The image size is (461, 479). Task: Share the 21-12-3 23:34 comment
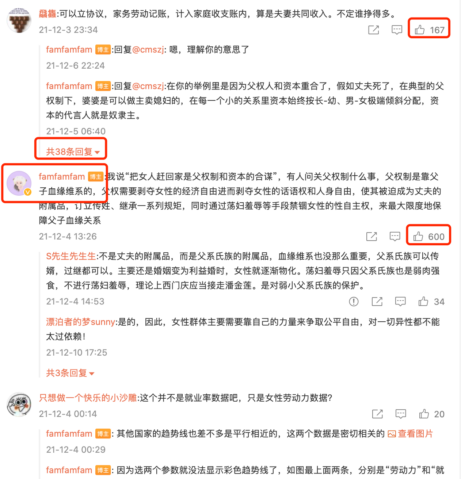[x=373, y=30]
